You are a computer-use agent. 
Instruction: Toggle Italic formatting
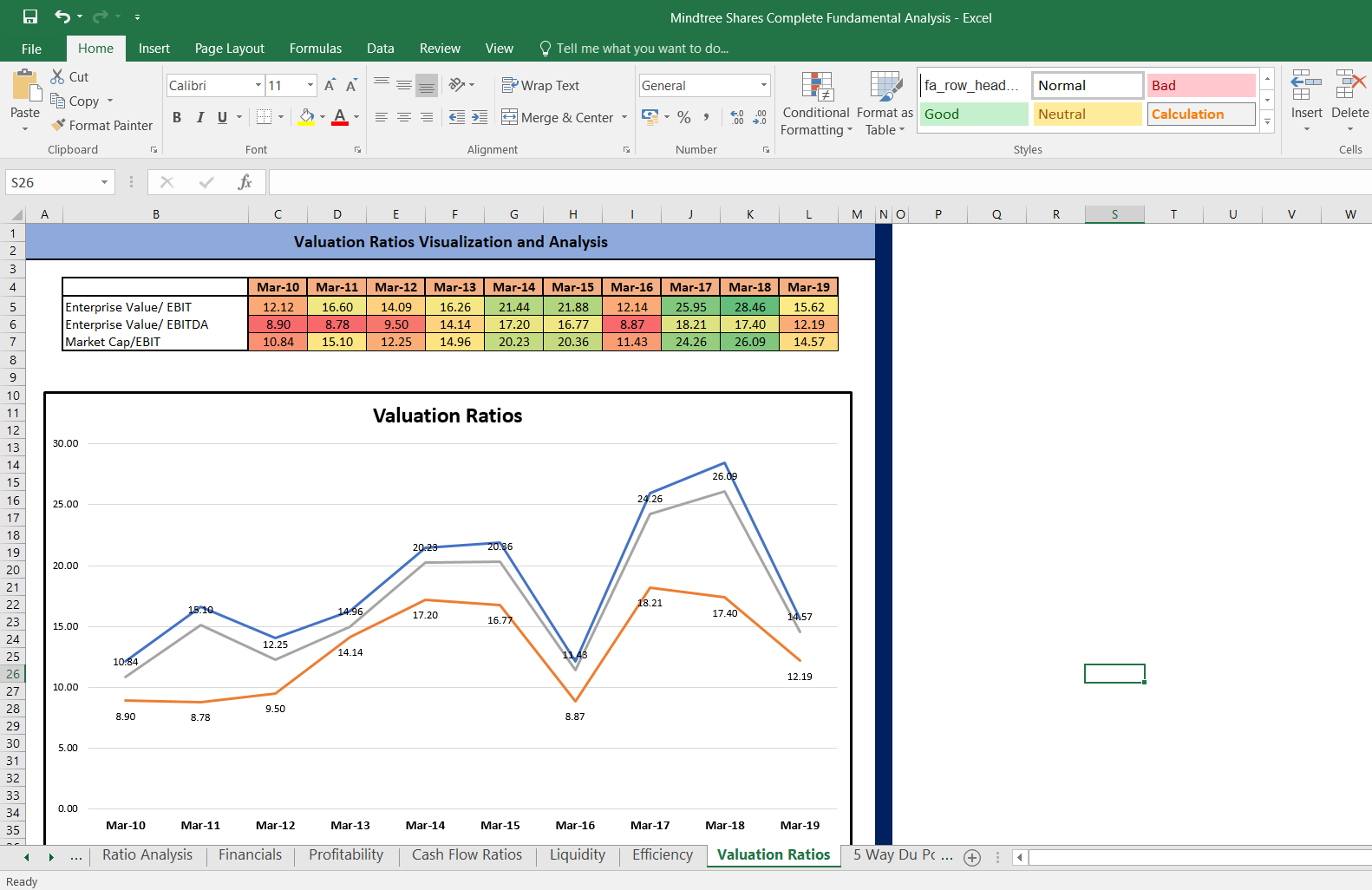coord(200,116)
